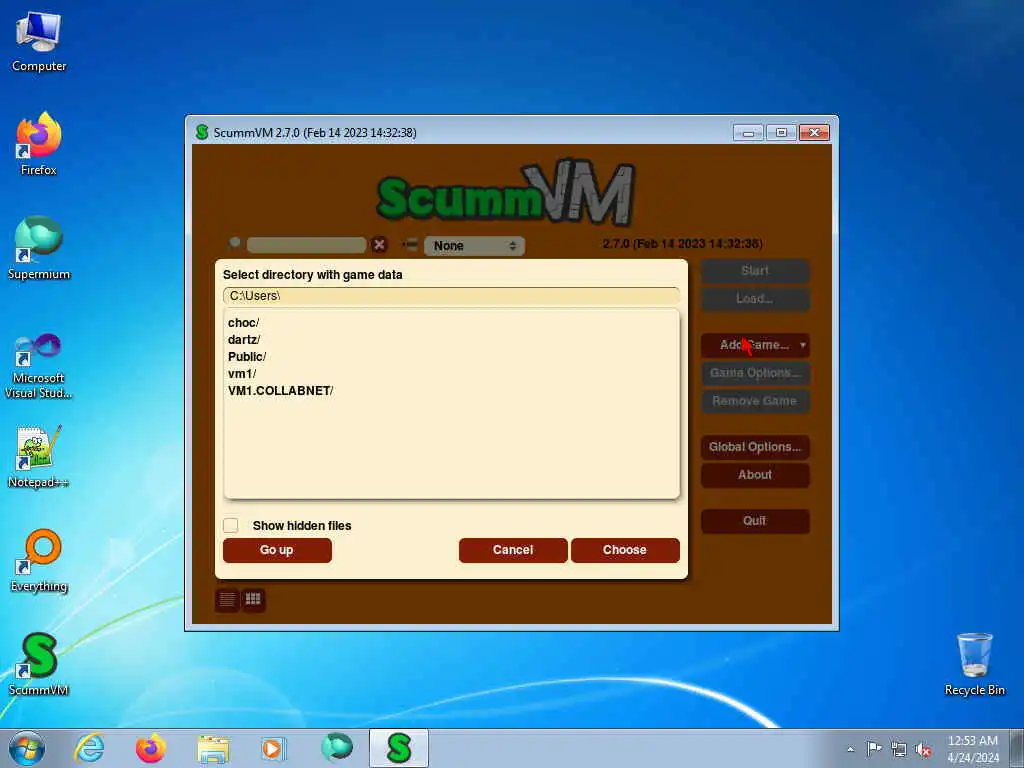Open Global Options
Viewport: 1024px width, 768px height.
(755, 447)
